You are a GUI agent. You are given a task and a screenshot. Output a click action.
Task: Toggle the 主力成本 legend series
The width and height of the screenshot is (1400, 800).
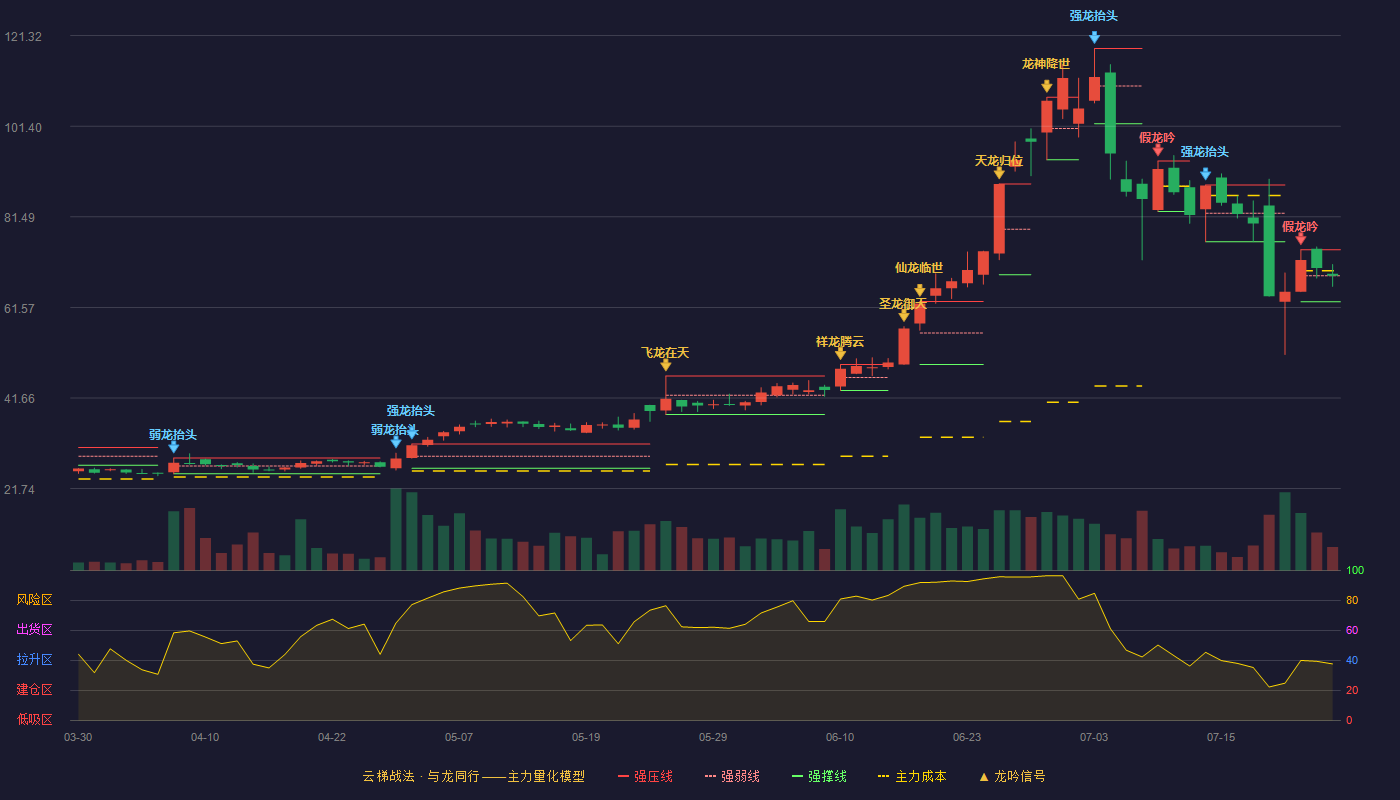tap(912, 776)
